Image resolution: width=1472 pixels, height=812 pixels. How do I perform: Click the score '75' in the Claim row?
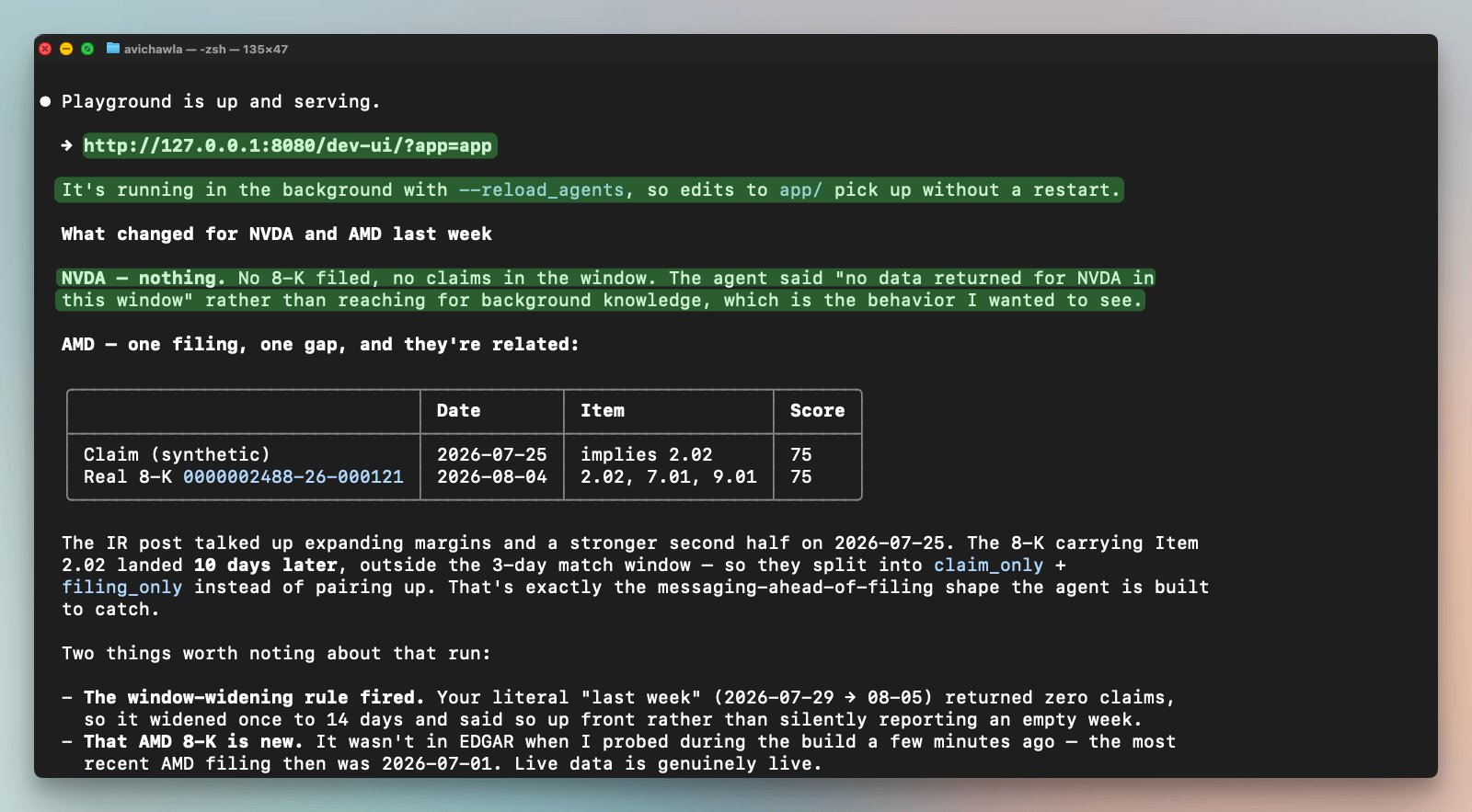pyautogui.click(x=801, y=454)
